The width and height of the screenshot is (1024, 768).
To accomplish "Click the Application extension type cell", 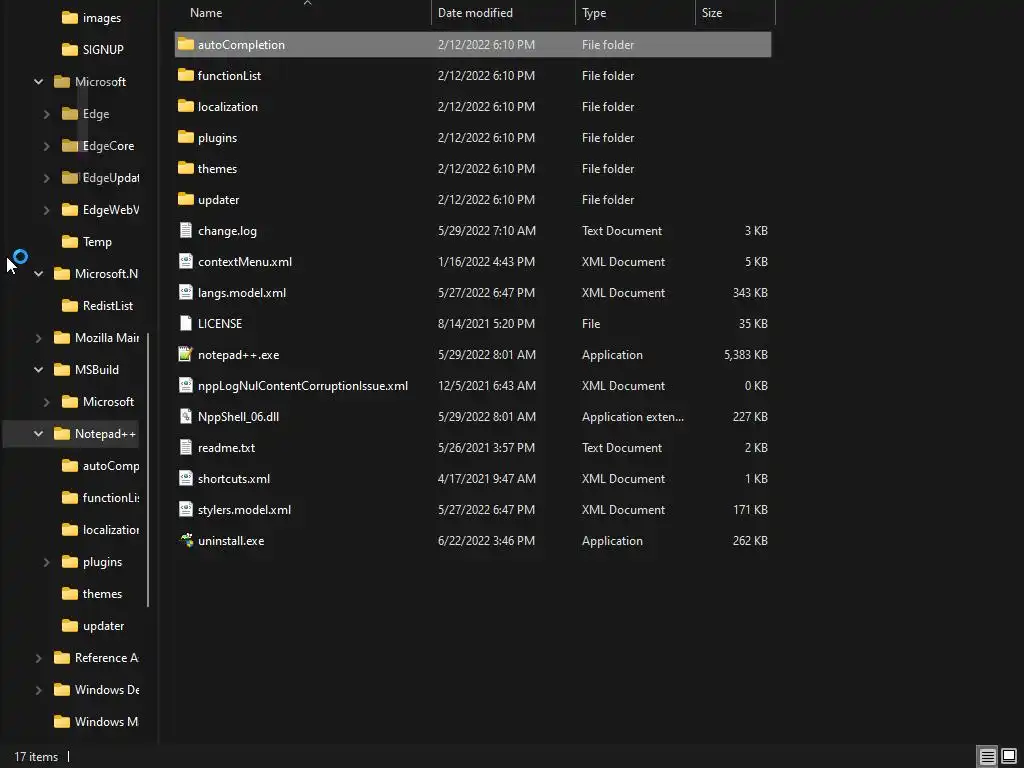I will (x=633, y=417).
